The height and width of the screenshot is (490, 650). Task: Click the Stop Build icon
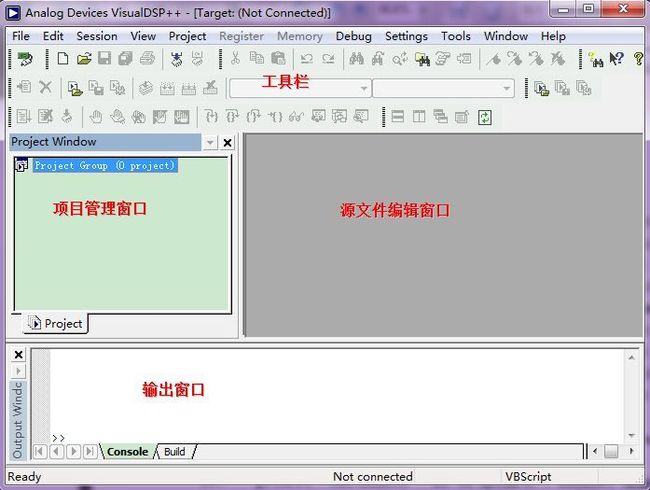[x=211, y=88]
